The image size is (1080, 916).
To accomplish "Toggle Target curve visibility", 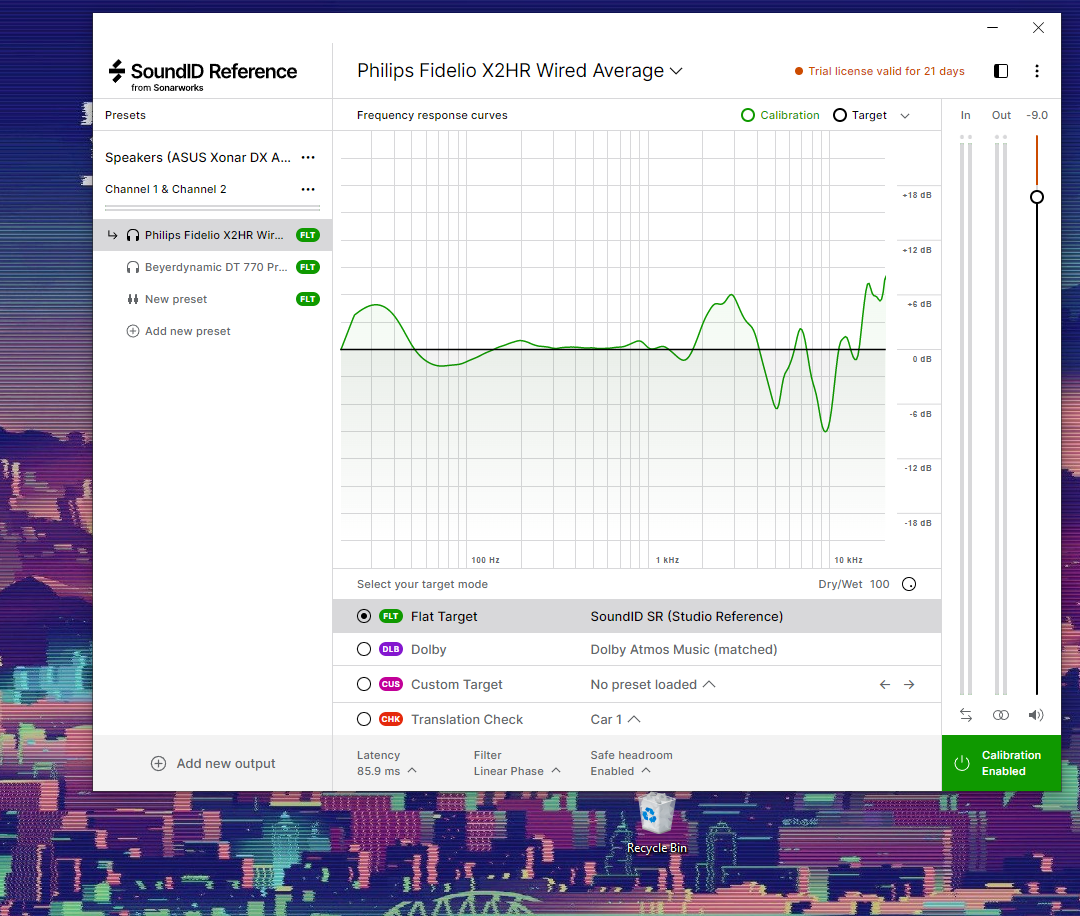I will pyautogui.click(x=860, y=115).
